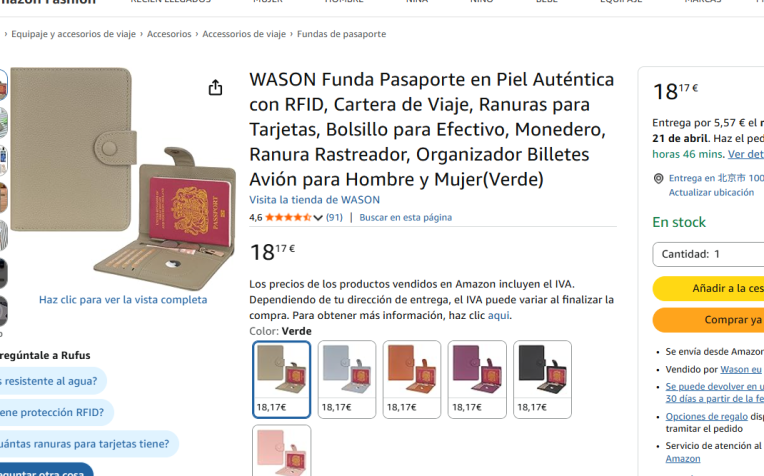This screenshot has height=476, width=764.
Task: Click the Comprar ya button
Action: point(708,320)
